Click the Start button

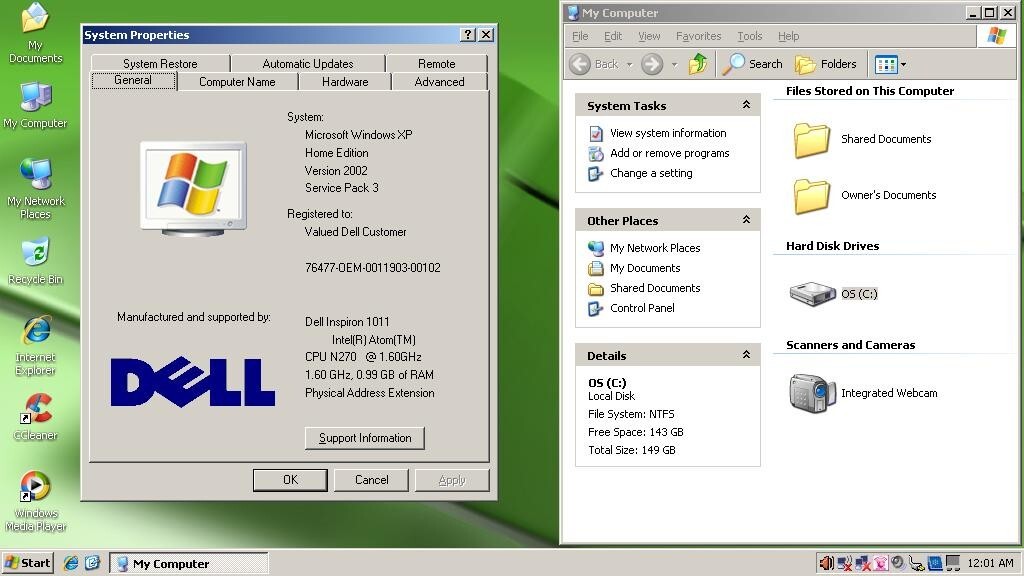[x=27, y=563]
